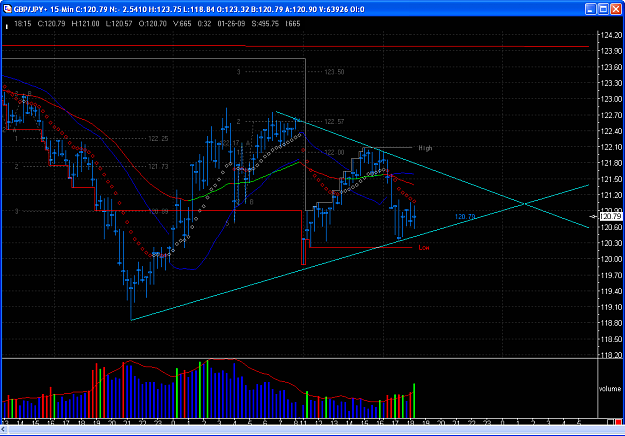Click '120.00' on the price axis
Viewport: 625px width, 436px height.
pyautogui.click(x=611, y=259)
